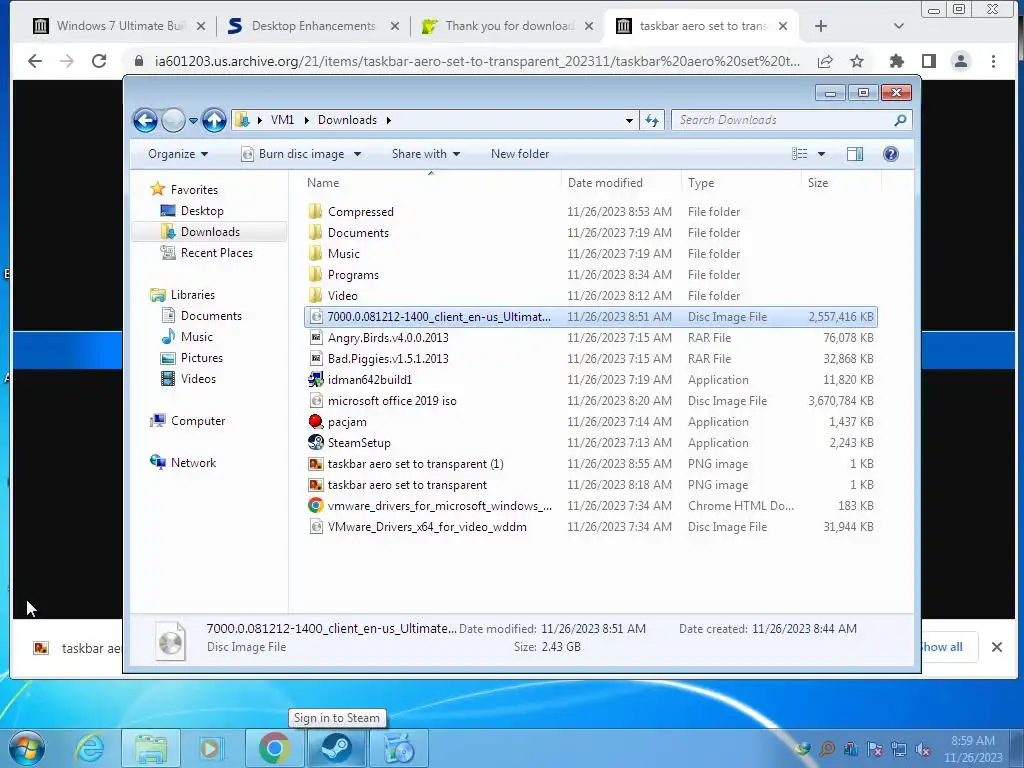
Task: Click the Chrome icon of the vmware_drivers HTML file
Action: point(315,505)
